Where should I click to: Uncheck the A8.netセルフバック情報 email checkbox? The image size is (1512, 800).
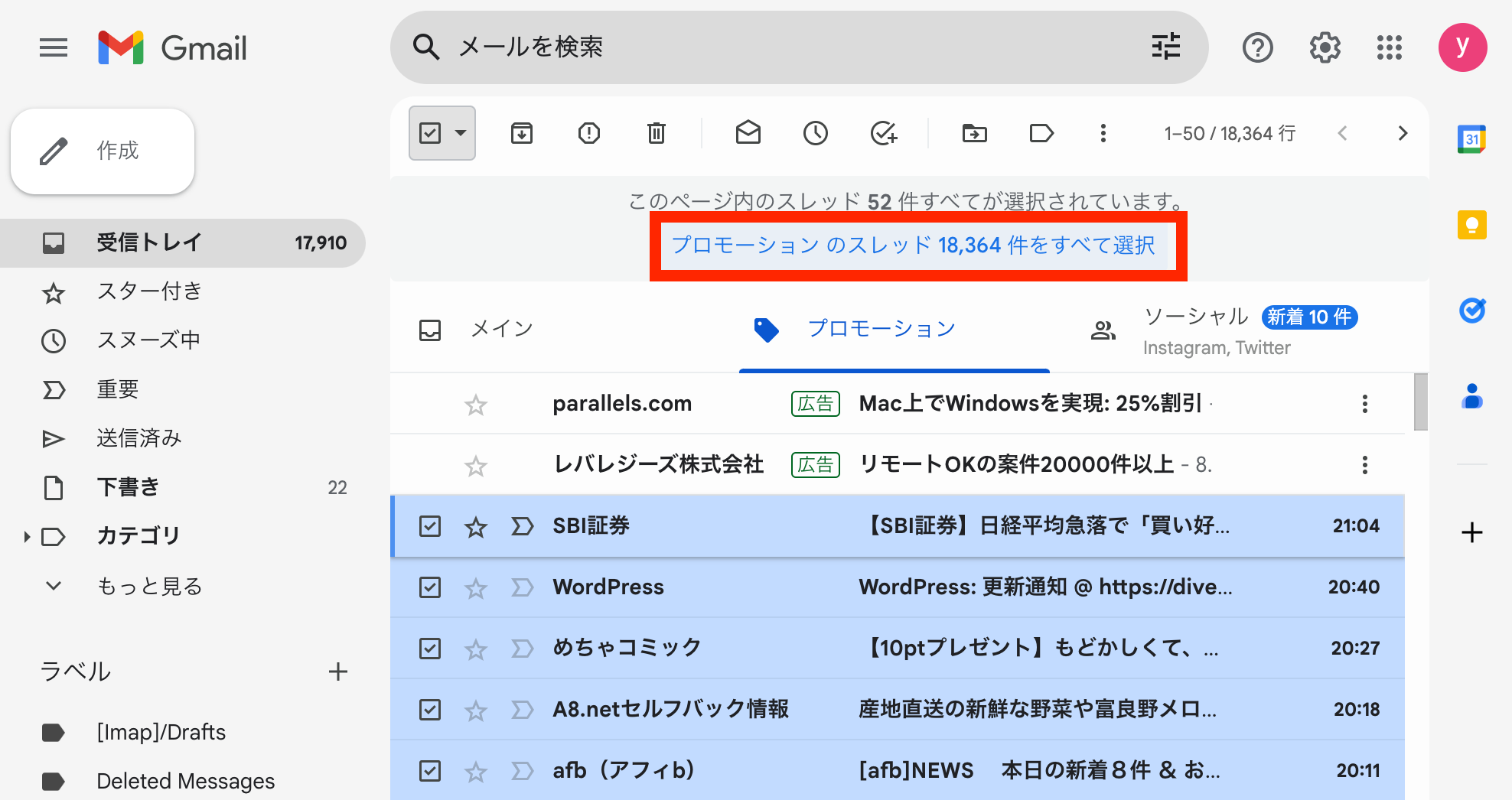pyautogui.click(x=430, y=710)
